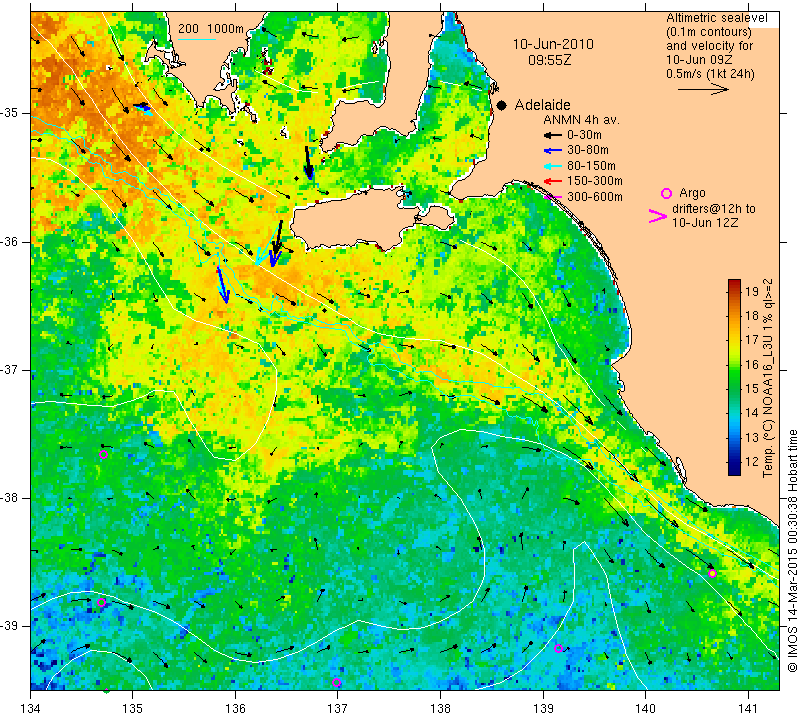The image size is (800, 720).
Task: Click the 09:55Z time text
Action: click(549, 60)
